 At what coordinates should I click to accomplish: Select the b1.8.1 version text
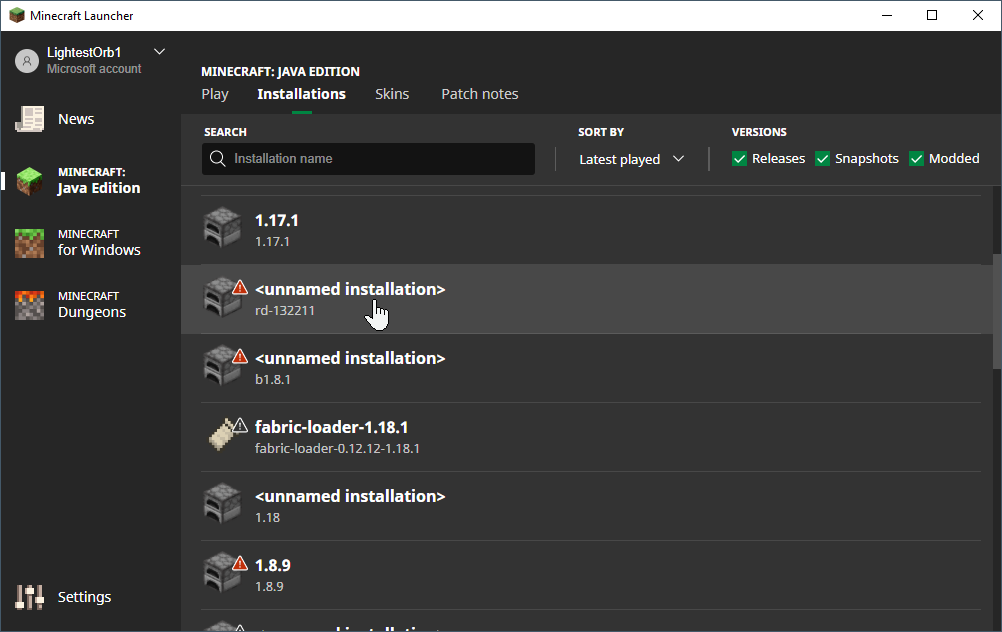pos(273,380)
